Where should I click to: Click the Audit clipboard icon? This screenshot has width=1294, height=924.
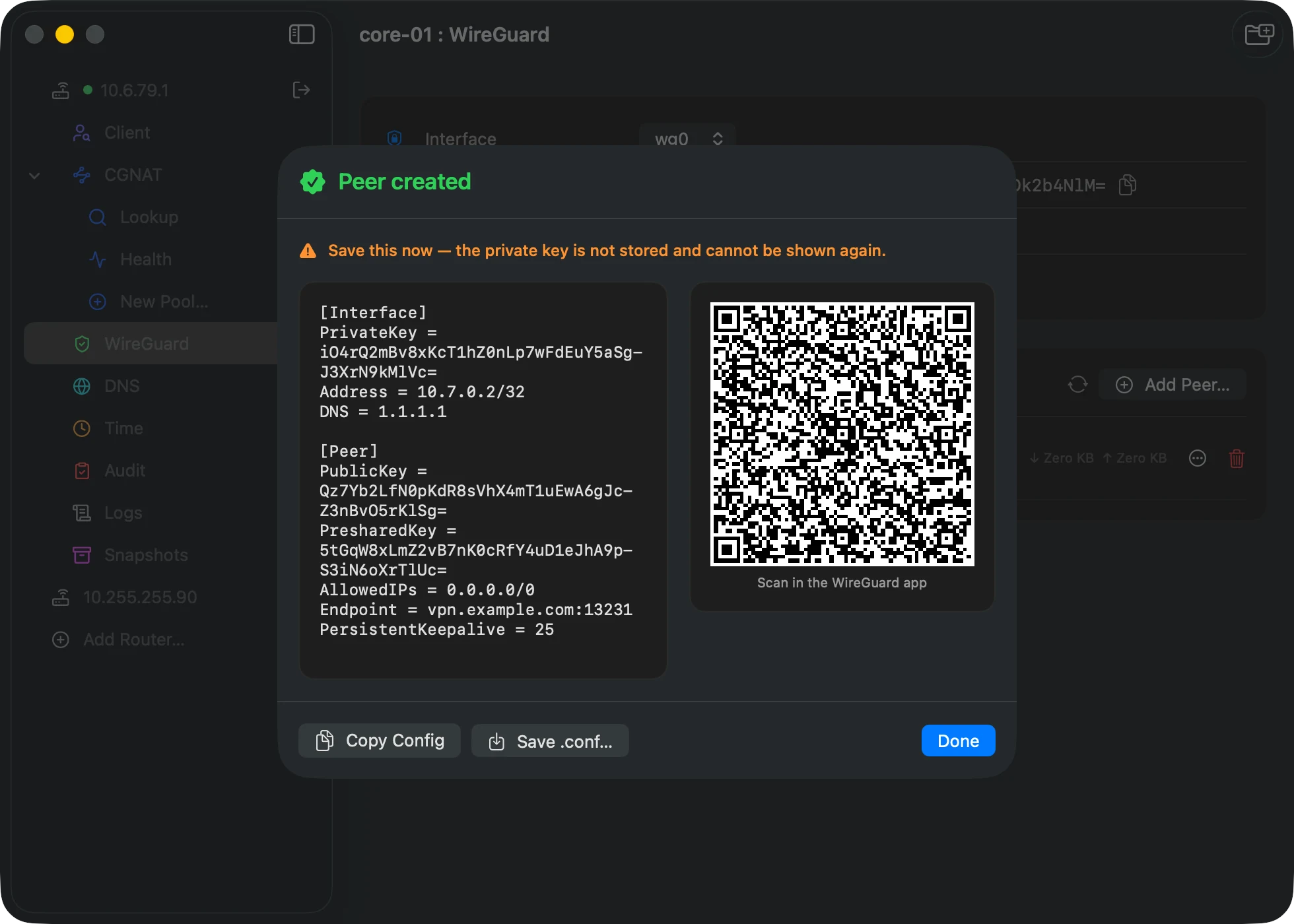click(82, 471)
